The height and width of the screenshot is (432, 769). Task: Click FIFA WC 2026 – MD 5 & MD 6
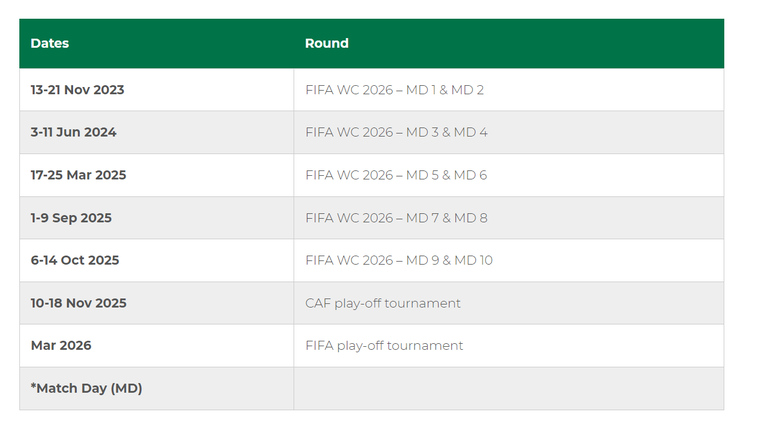[396, 175]
